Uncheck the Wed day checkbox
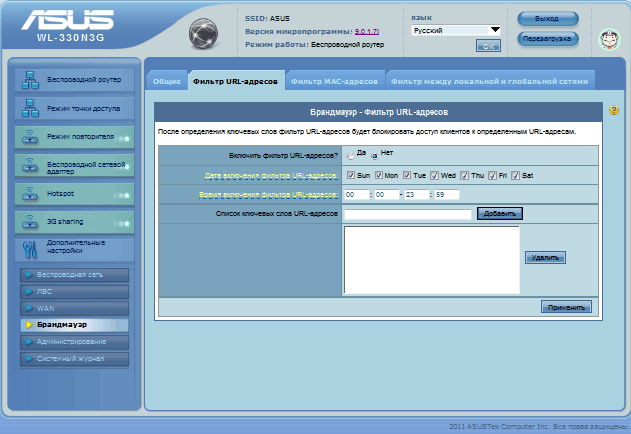This screenshot has width=631, height=434. coord(435,175)
